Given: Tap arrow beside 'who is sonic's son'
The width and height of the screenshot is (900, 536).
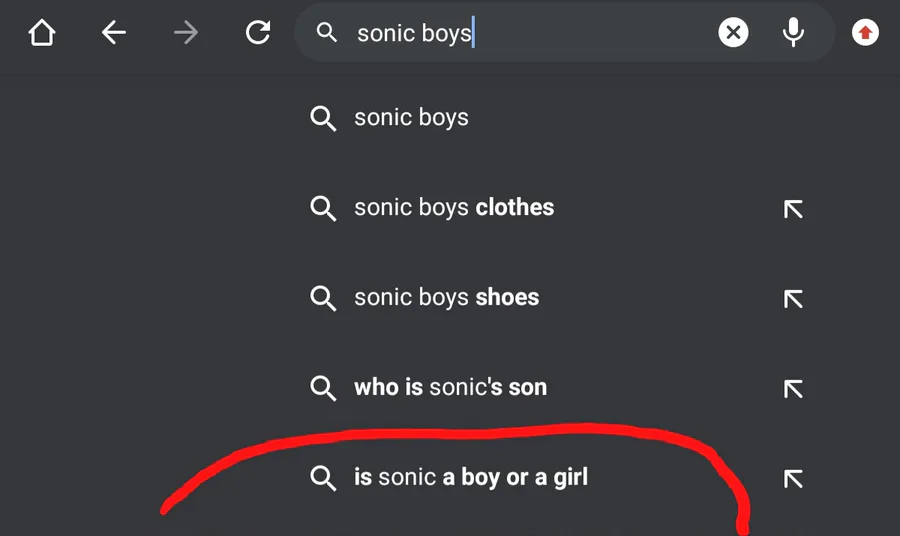Looking at the screenshot, I should [x=793, y=389].
